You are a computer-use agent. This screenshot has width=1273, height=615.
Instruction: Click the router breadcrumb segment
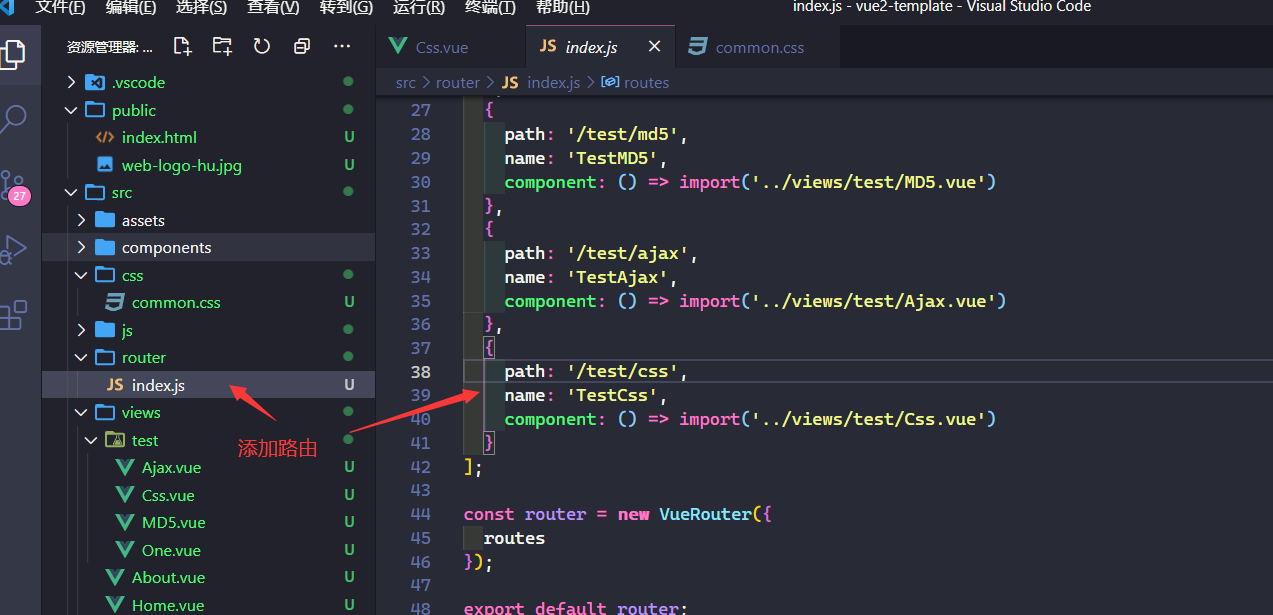(x=458, y=82)
